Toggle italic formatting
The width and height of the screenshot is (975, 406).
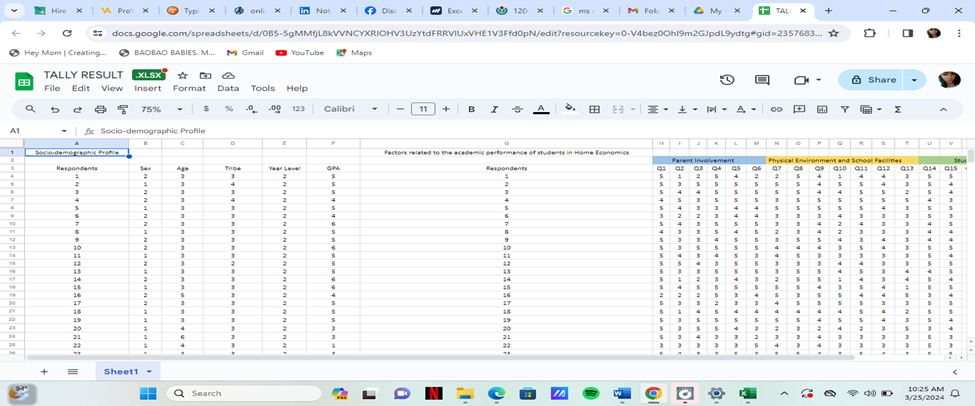tap(494, 109)
